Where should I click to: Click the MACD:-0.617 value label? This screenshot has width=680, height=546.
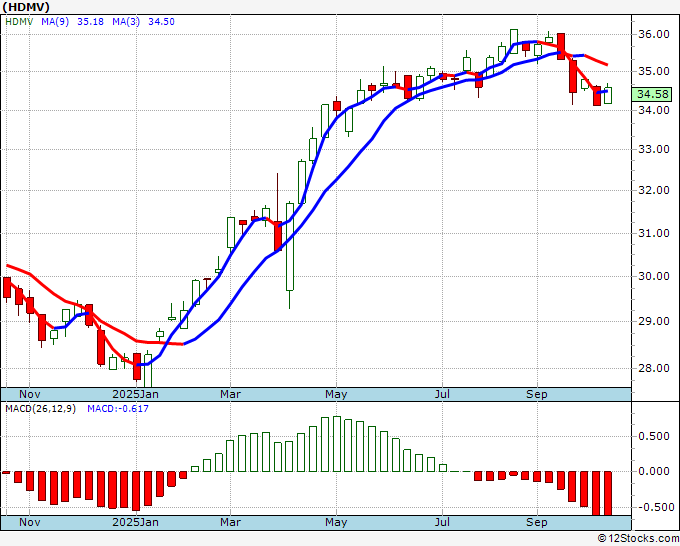pyautogui.click(x=118, y=409)
